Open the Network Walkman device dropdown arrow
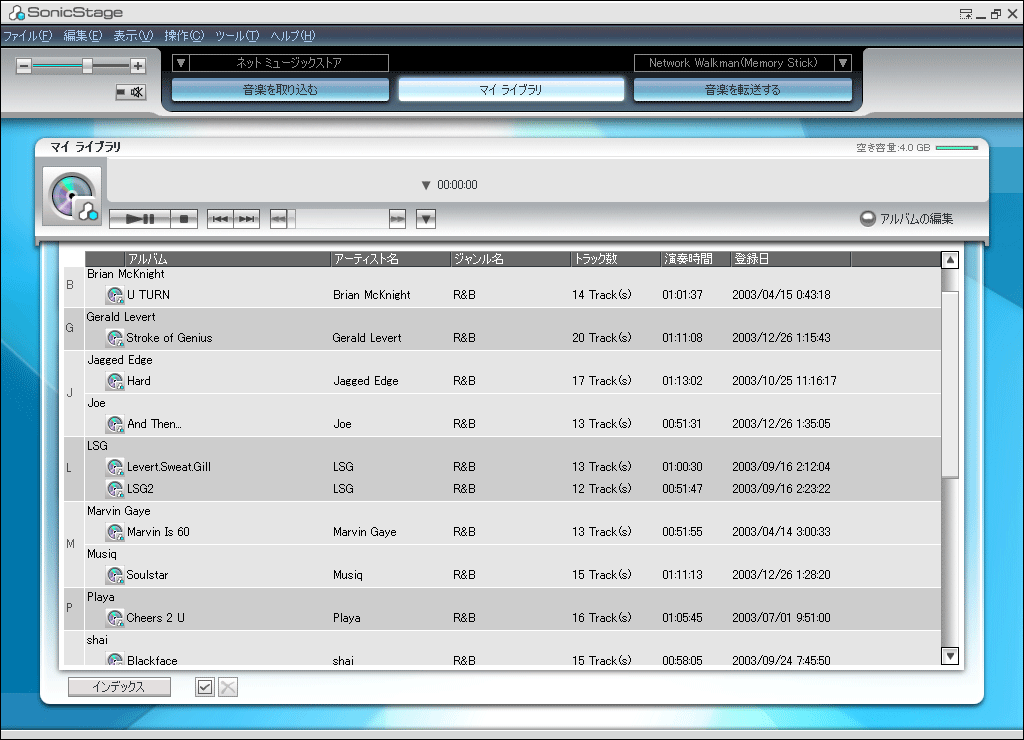The image size is (1024, 740). [843, 63]
